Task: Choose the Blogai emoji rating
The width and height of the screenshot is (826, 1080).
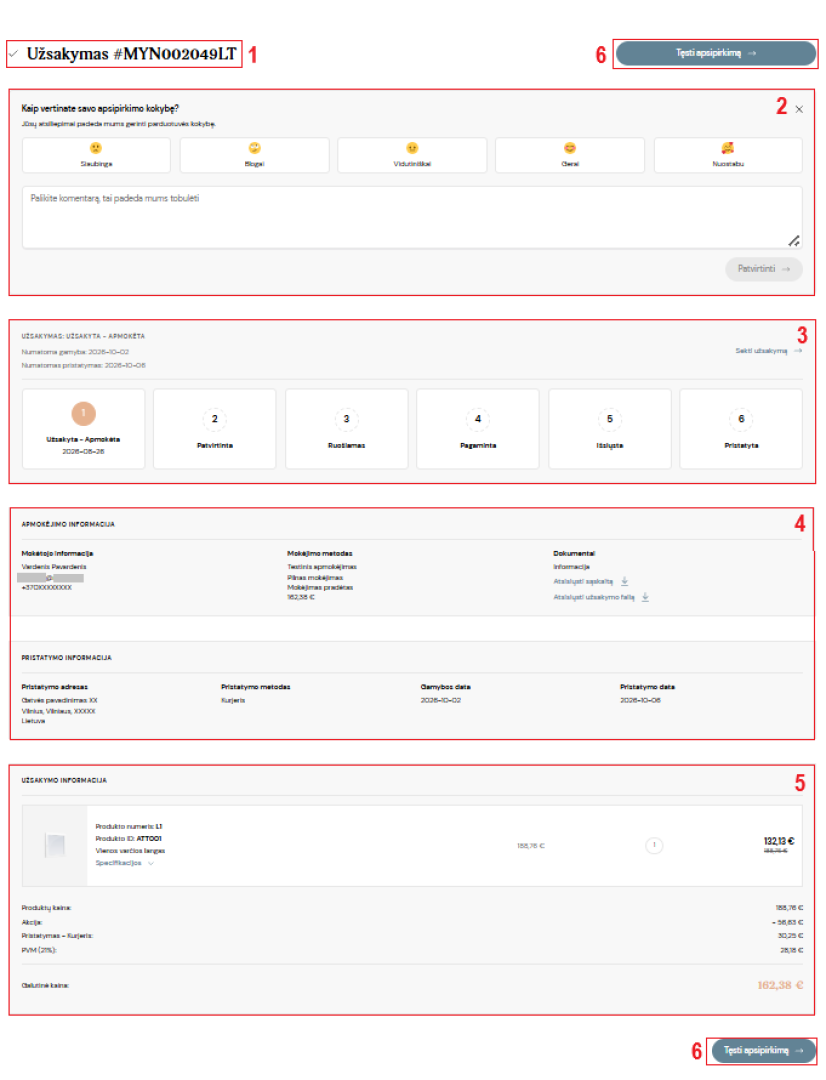Action: click(x=254, y=155)
